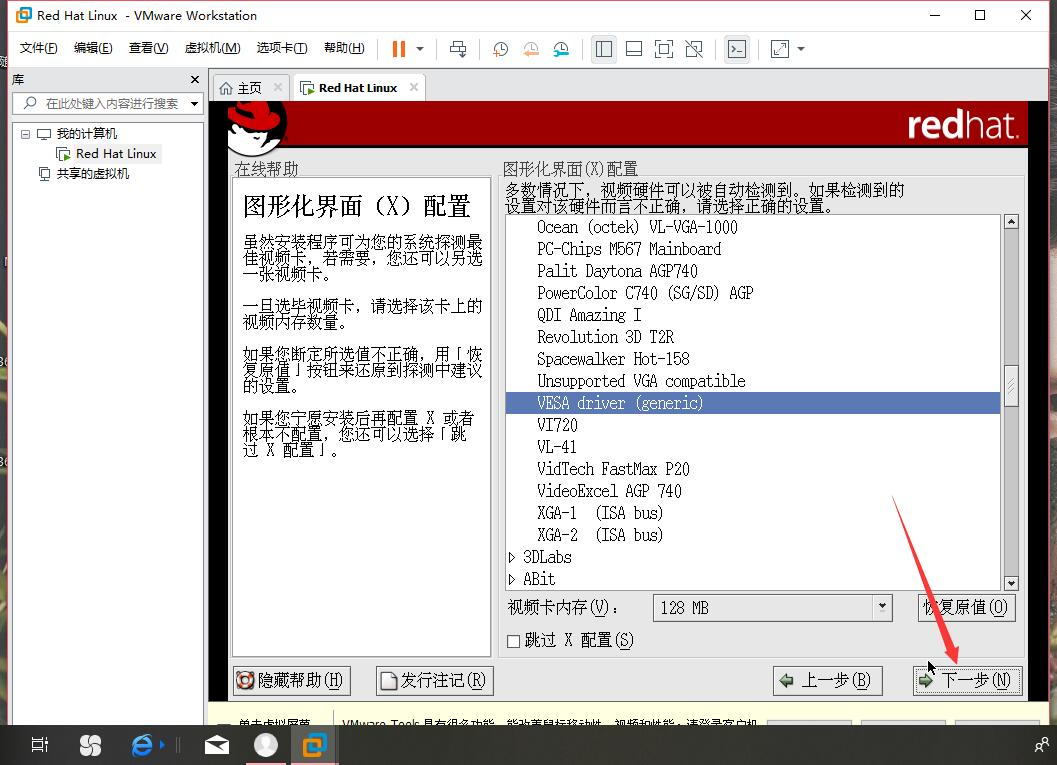The width and height of the screenshot is (1057, 765).
Task: Click the 恢复原值(O) button
Action: coord(966,608)
